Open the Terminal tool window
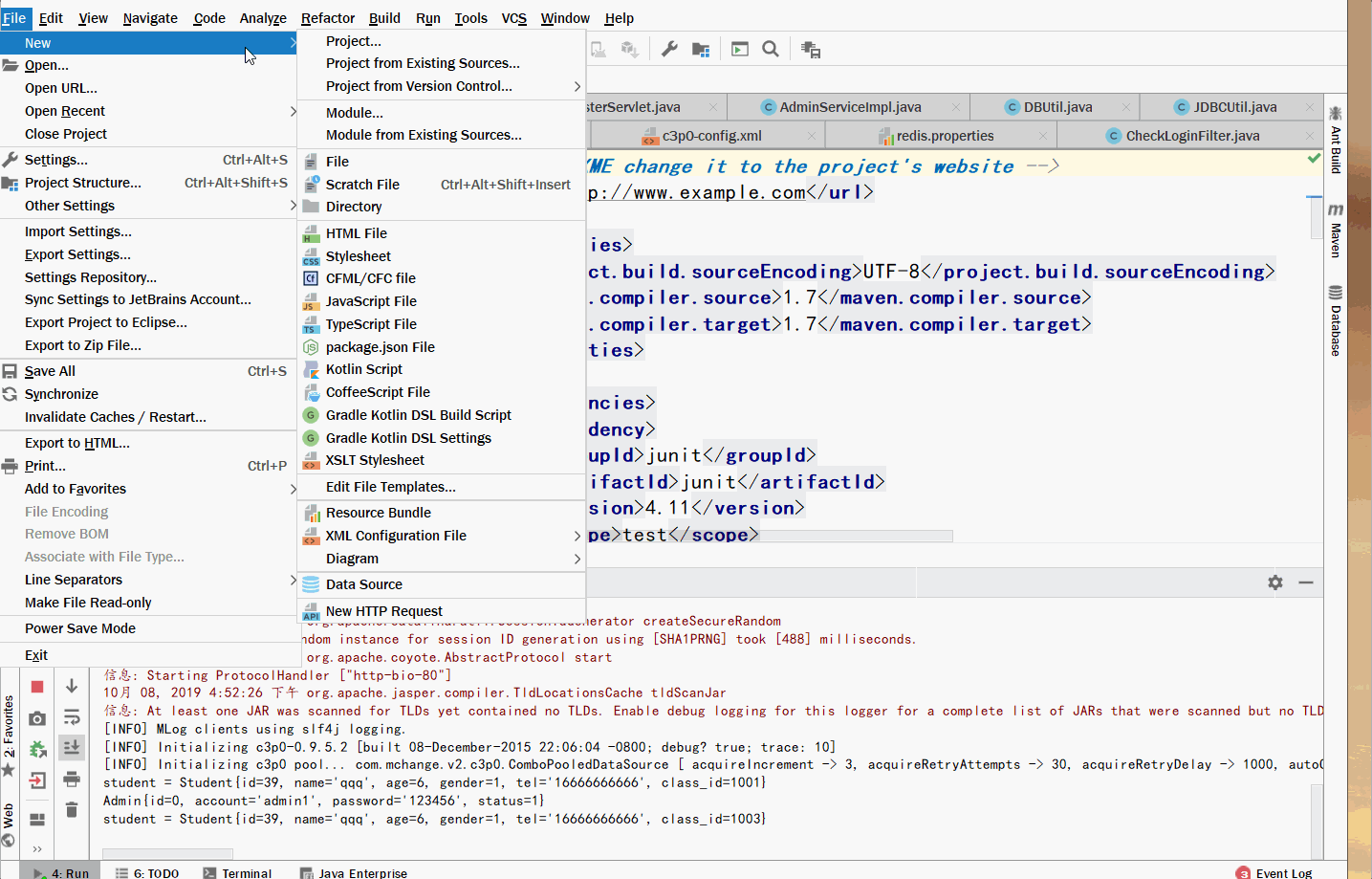Screen dimensions: 1372x879 pos(237,872)
